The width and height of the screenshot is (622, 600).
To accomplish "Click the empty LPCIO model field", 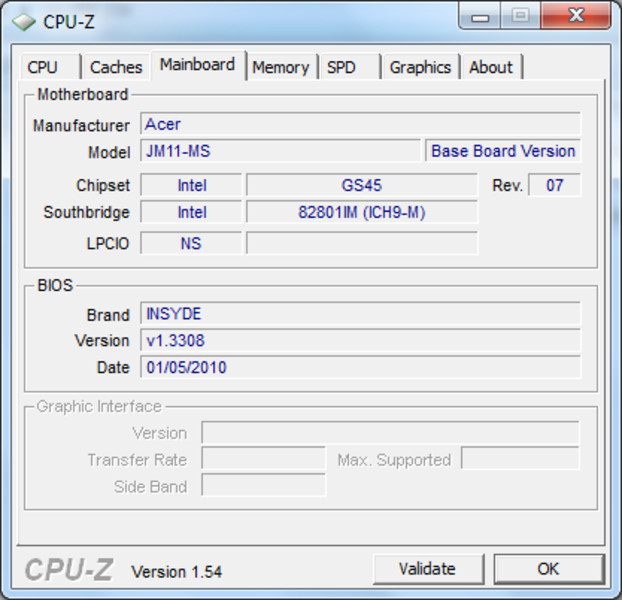I will click(362, 243).
